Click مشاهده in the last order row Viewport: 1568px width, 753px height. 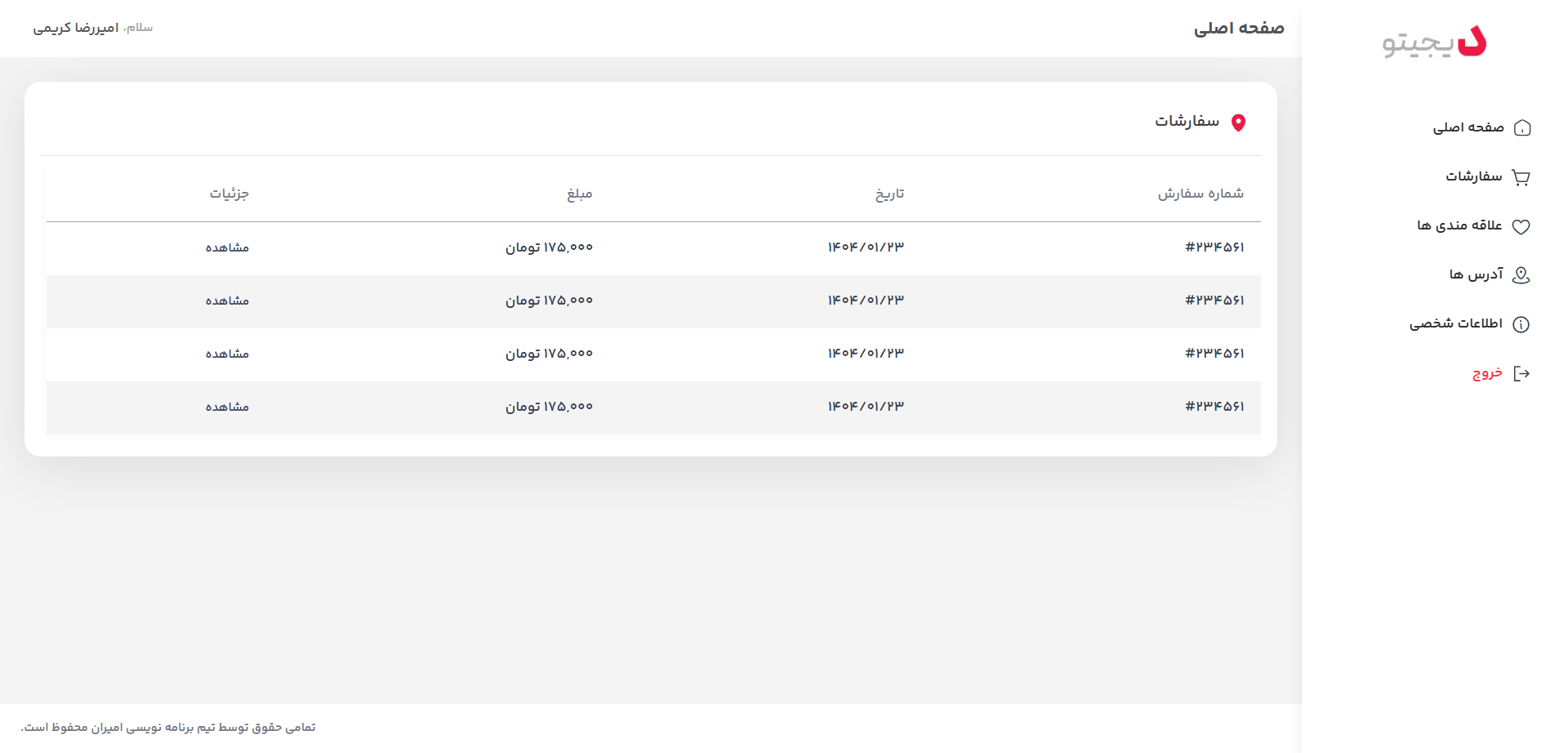[x=227, y=407]
